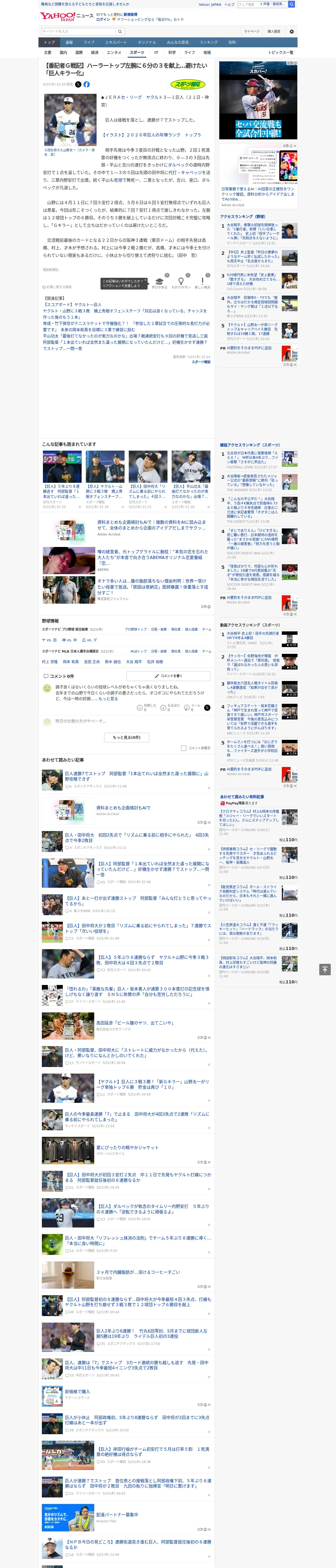Open settings via the gear icon
Image resolution: width=336 pixels, height=1568 pixels.
[x=292, y=32]
